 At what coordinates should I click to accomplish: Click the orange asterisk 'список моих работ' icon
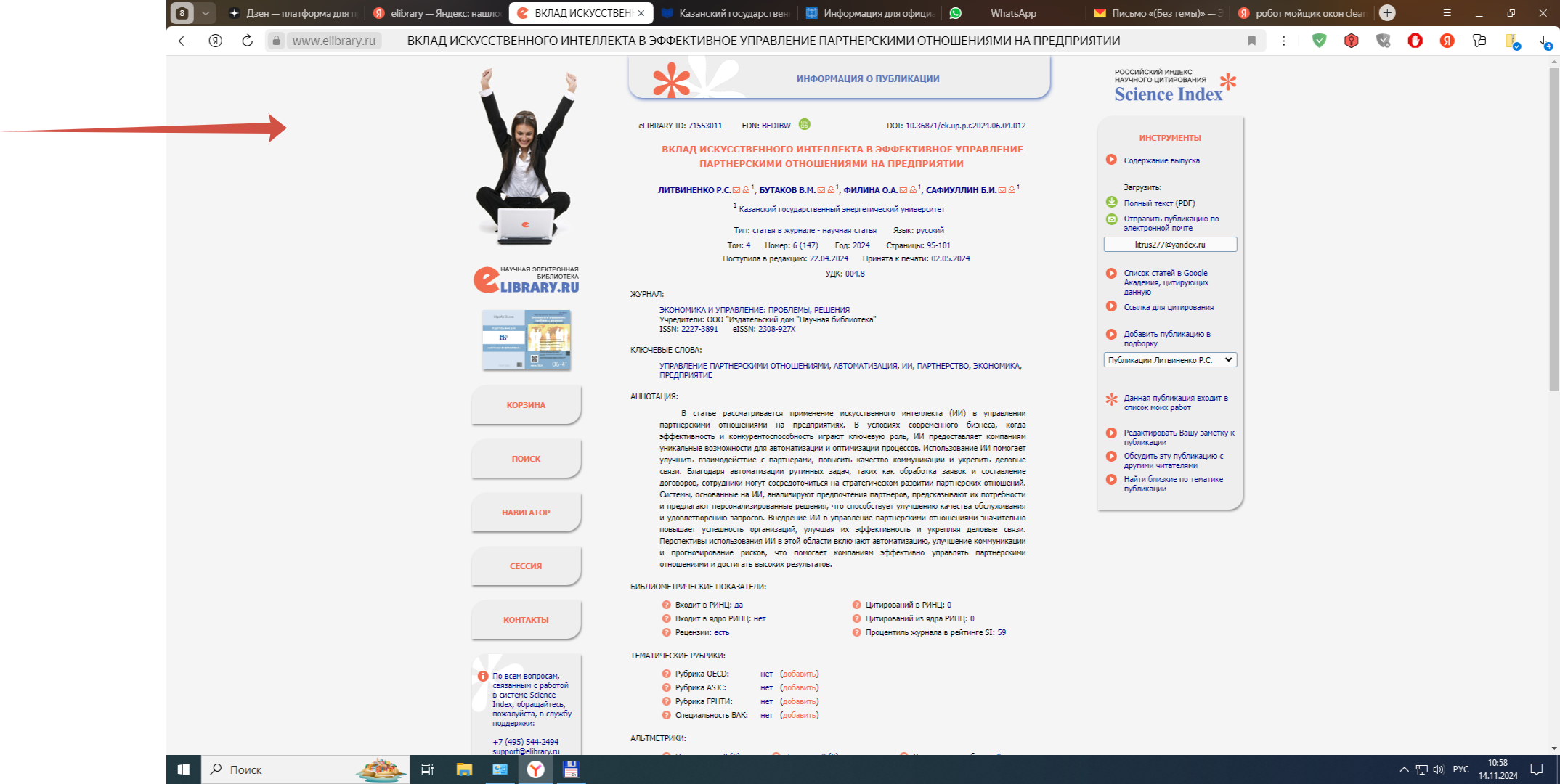pos(1111,399)
